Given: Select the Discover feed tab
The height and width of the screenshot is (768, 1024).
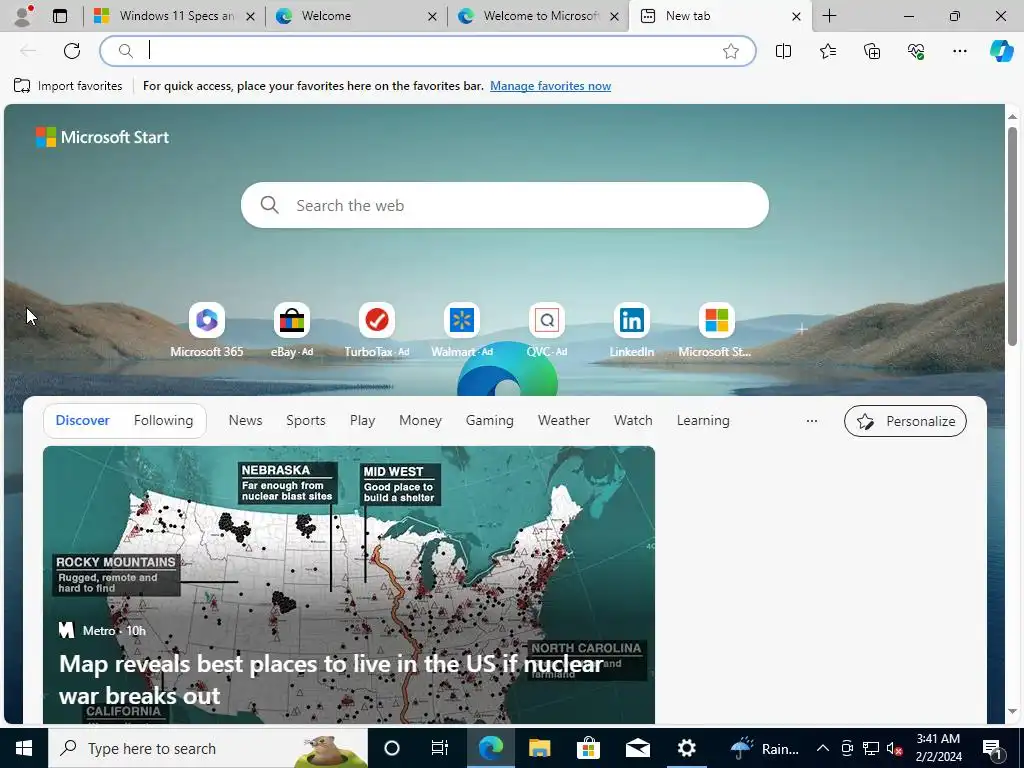Looking at the screenshot, I should click(x=82, y=421).
